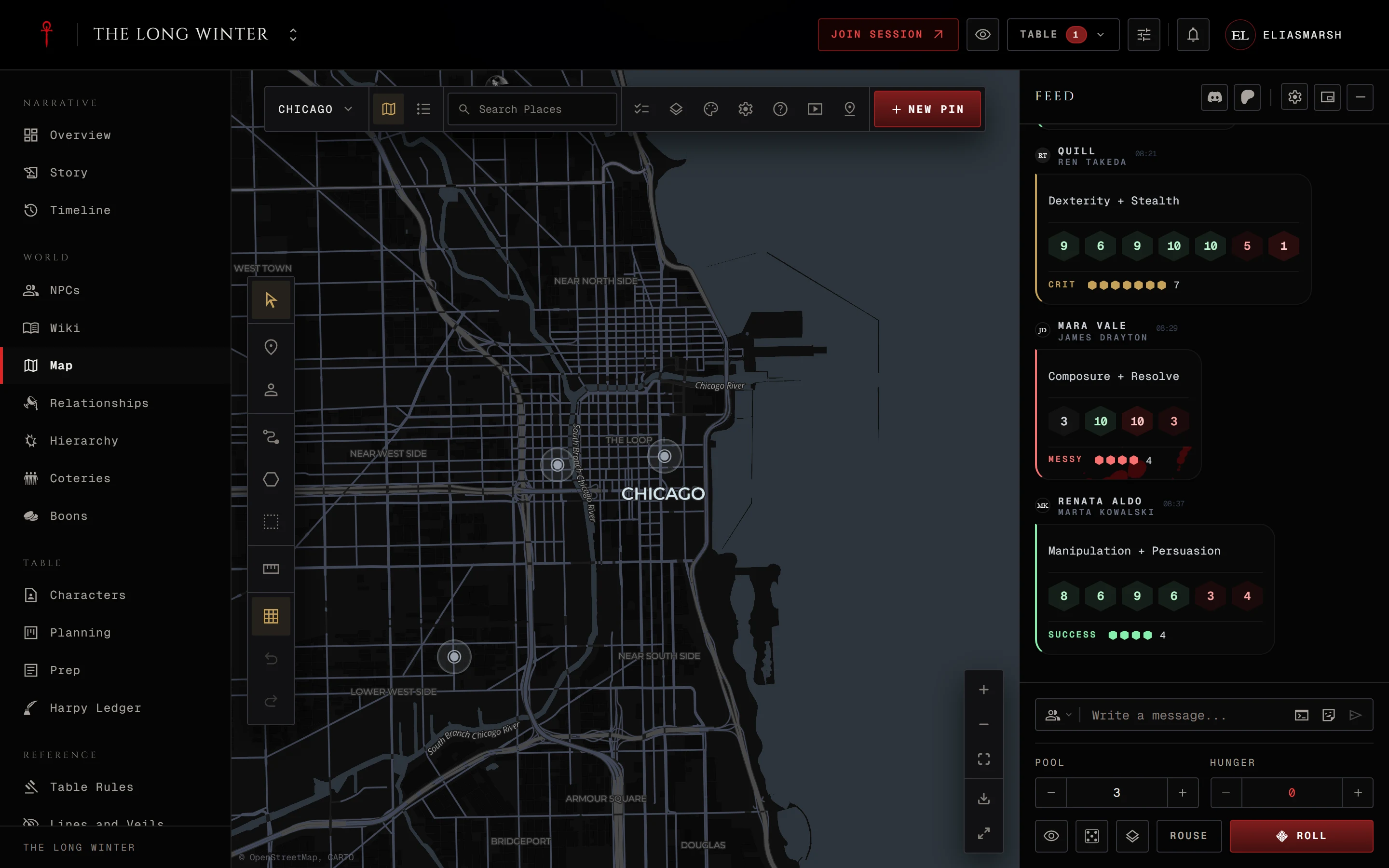This screenshot has height=868, width=1389.
Task: Go to the Timeline page
Action: tap(115, 210)
